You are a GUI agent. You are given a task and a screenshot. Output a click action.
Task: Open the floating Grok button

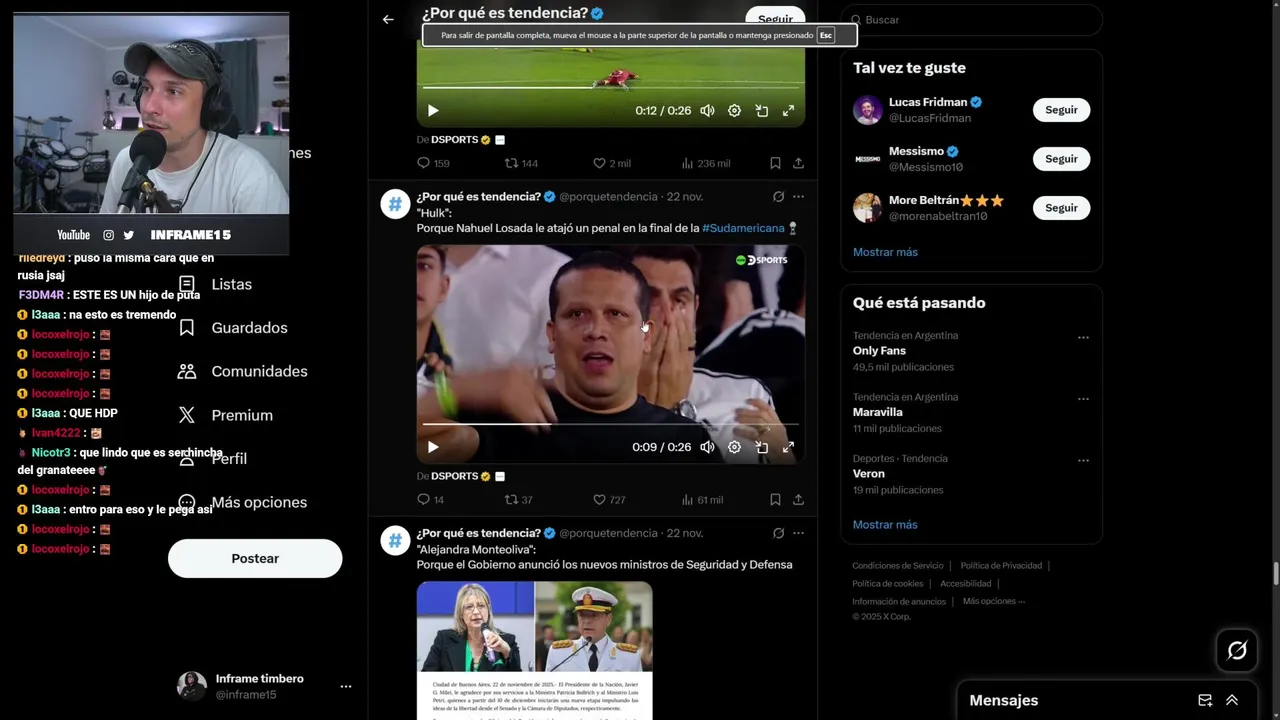(x=1237, y=651)
